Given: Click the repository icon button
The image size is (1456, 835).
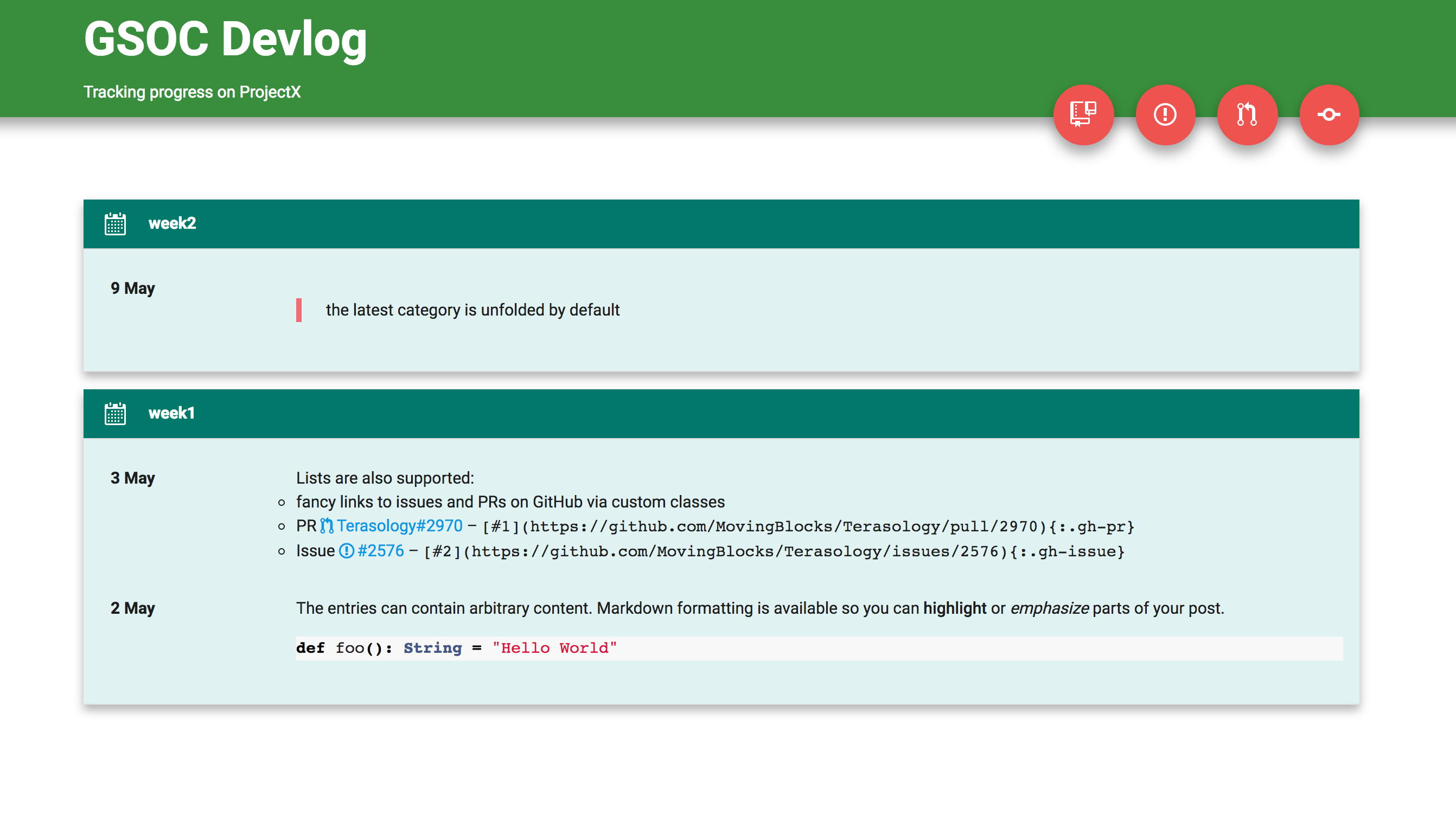Looking at the screenshot, I should (x=1083, y=115).
